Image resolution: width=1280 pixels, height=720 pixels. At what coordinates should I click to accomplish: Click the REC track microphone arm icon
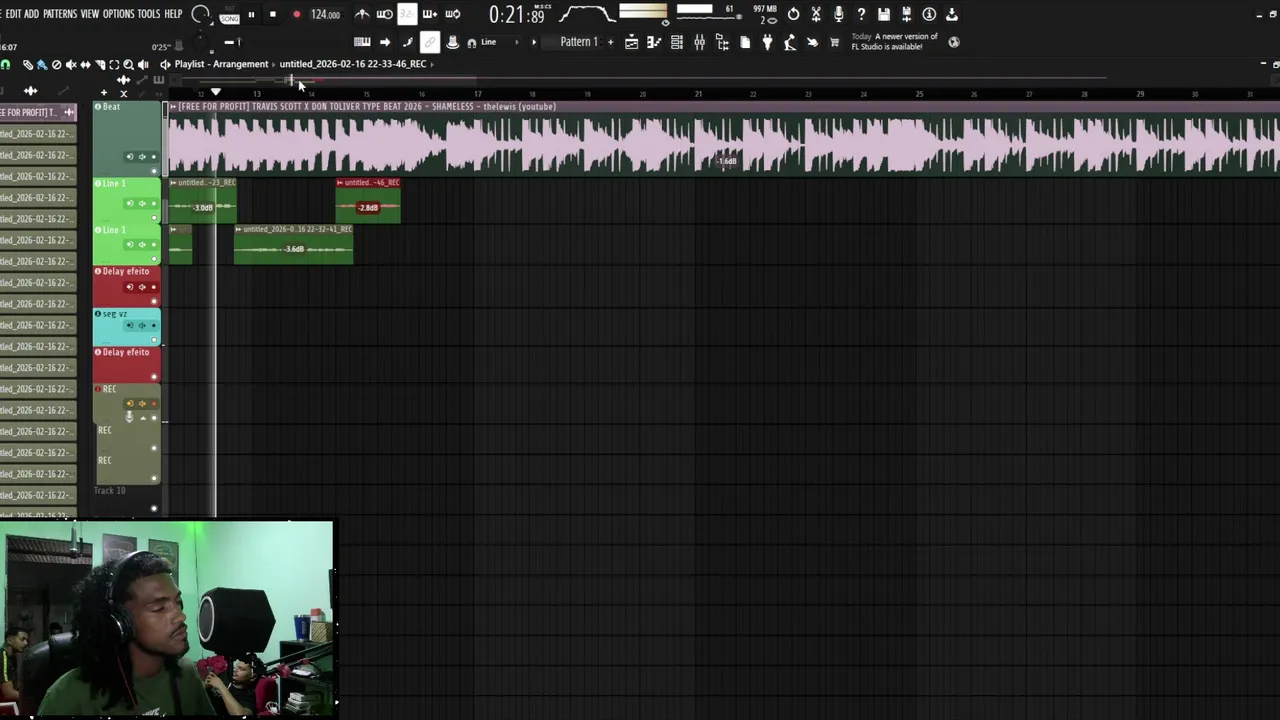pyautogui.click(x=129, y=416)
